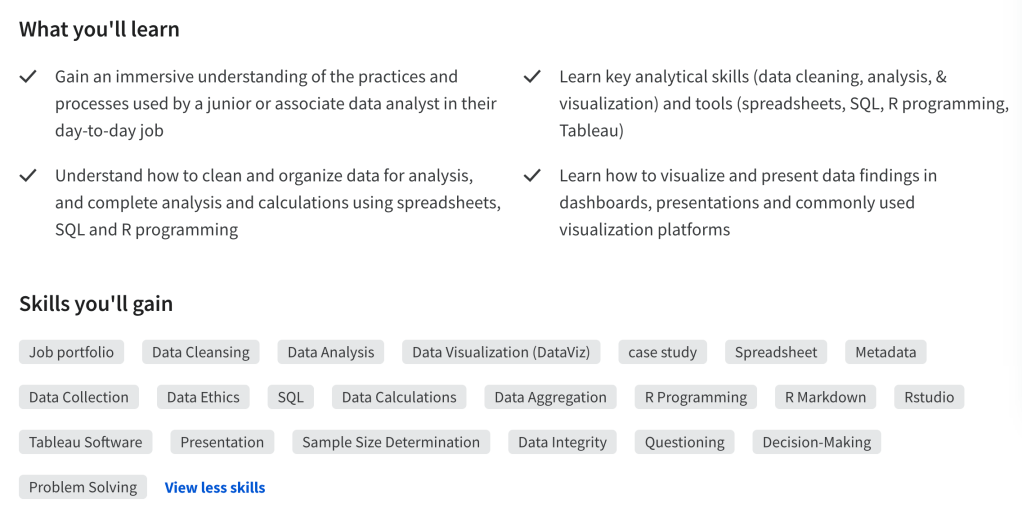Screen dimensions: 1022x513
Task: Choose the Data Visualization (DataViz) tag
Action: [x=501, y=352]
